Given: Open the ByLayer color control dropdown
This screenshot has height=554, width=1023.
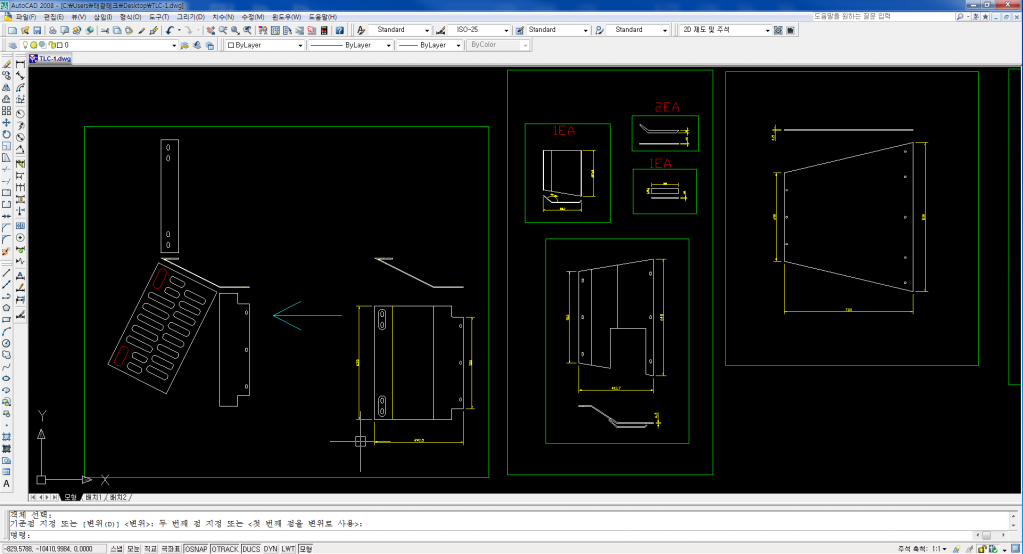Looking at the screenshot, I should 300,46.
